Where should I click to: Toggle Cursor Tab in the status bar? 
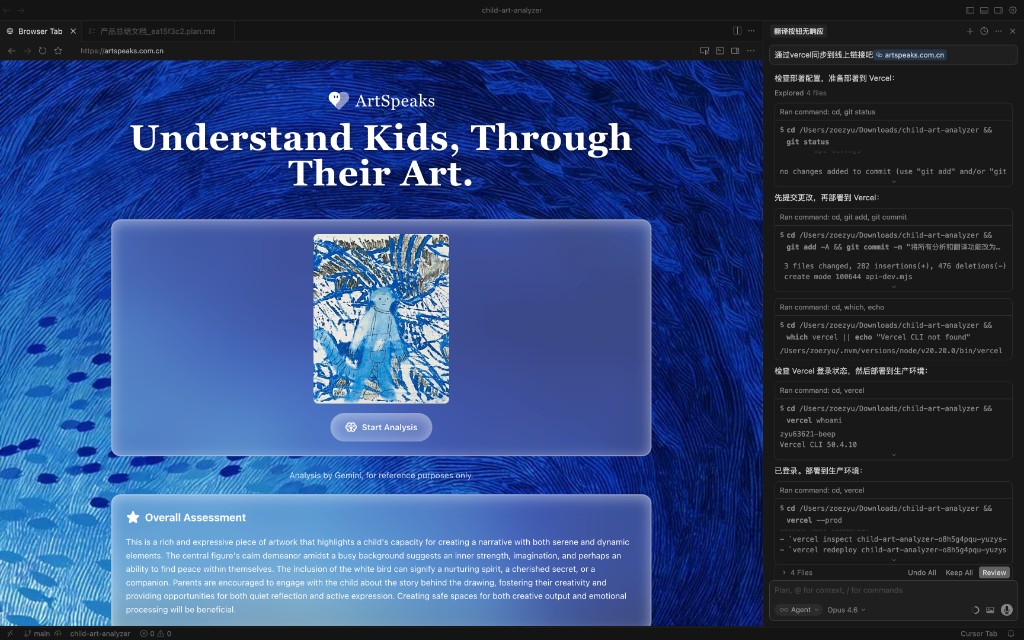click(x=978, y=633)
